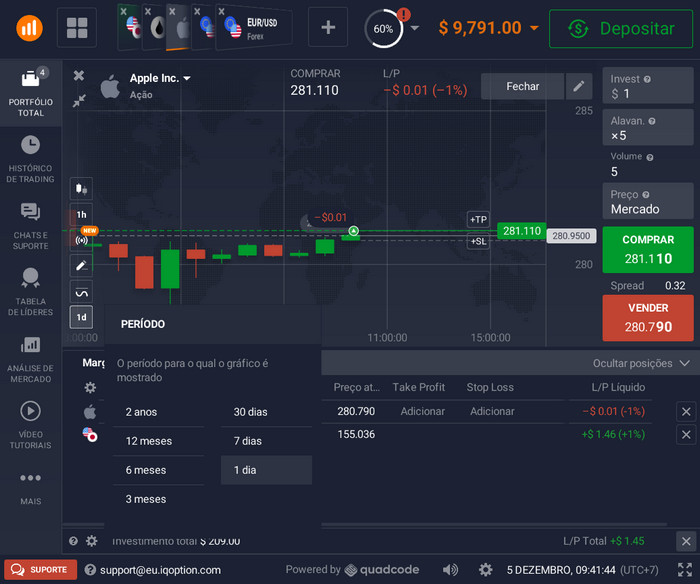
Task: Click the 281.110 price line label
Action: click(521, 231)
